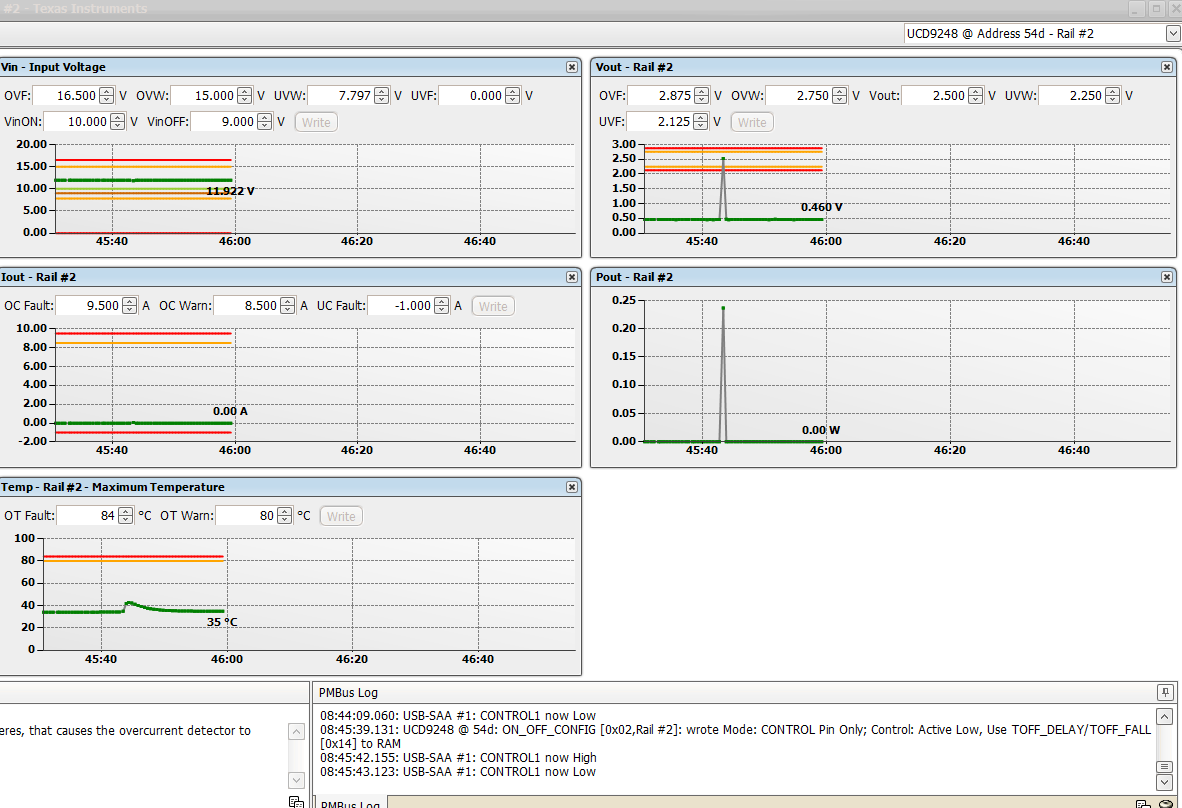Click PMBus Log scrollbar up arrow
This screenshot has width=1182, height=808.
click(x=1164, y=717)
